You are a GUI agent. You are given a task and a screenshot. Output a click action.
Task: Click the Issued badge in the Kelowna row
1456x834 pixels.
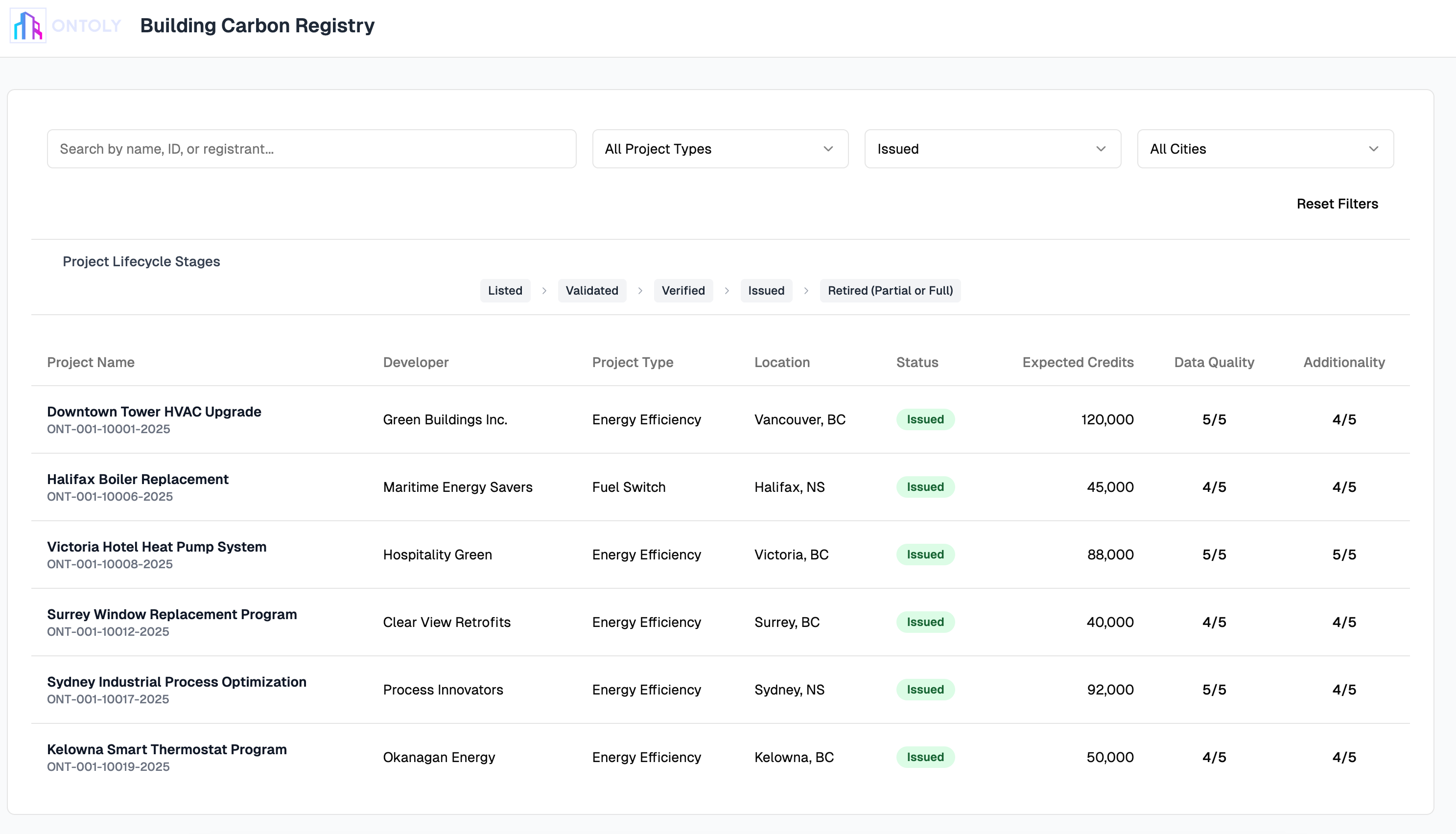pyautogui.click(x=924, y=757)
